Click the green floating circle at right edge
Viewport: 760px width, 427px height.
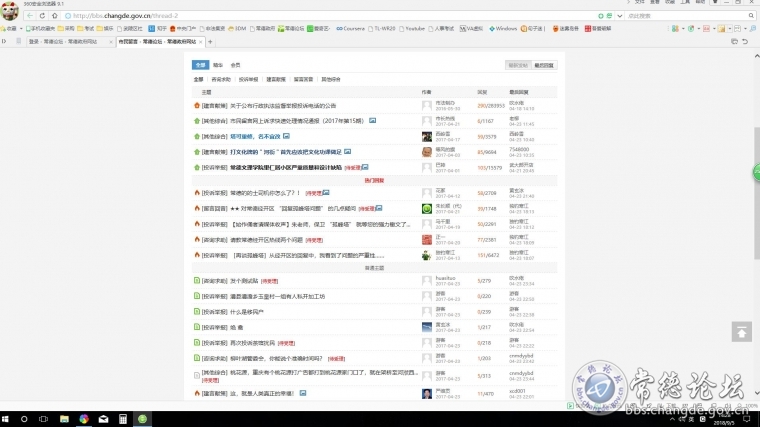click(x=757, y=172)
